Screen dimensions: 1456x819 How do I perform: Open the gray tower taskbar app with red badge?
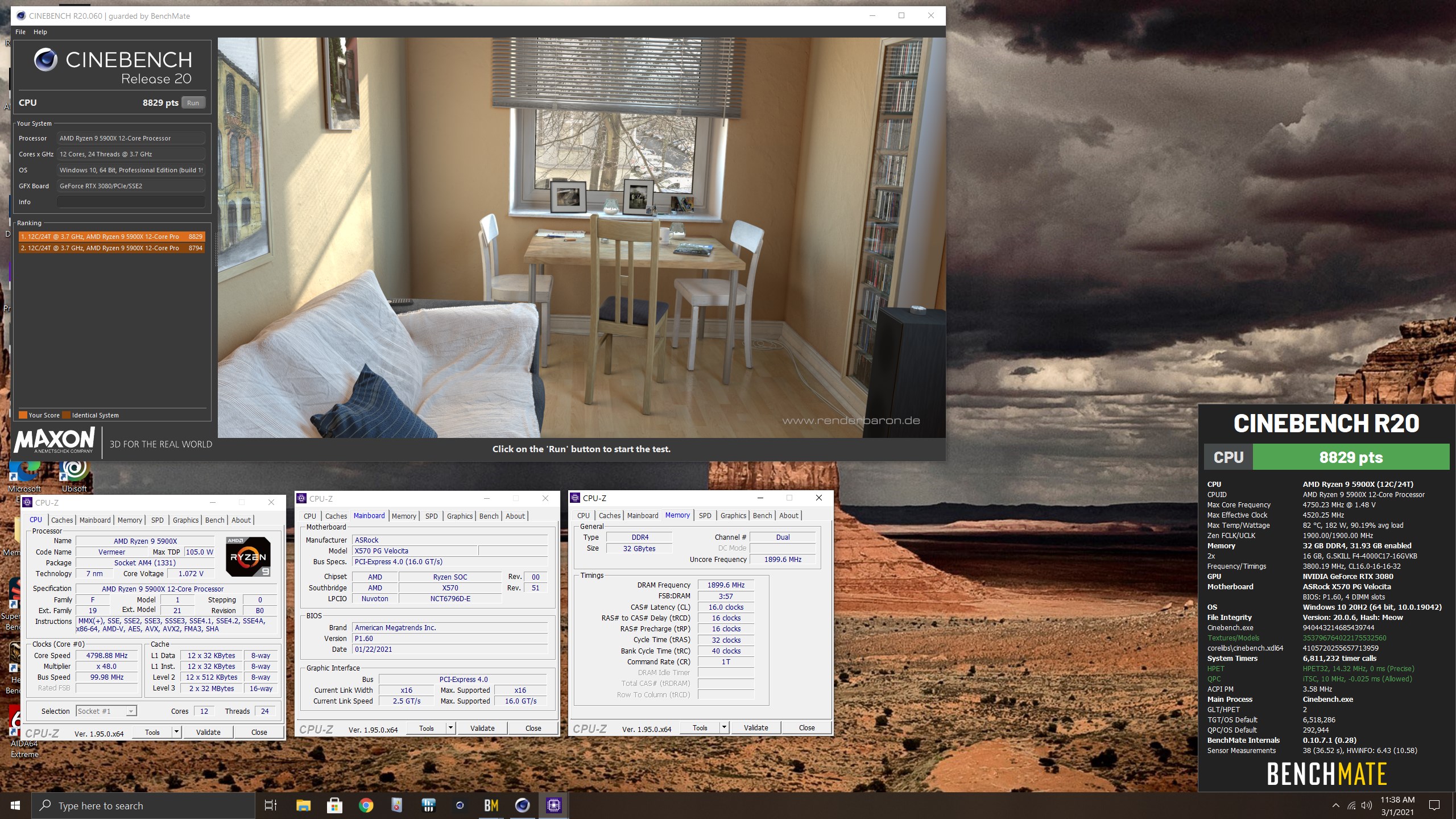coord(397,805)
